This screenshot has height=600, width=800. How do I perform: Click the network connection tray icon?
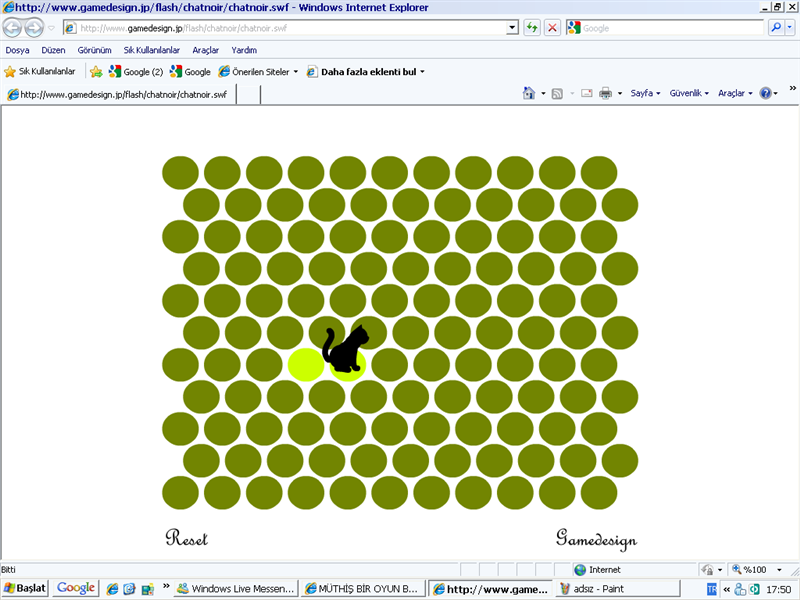[x=740, y=589]
